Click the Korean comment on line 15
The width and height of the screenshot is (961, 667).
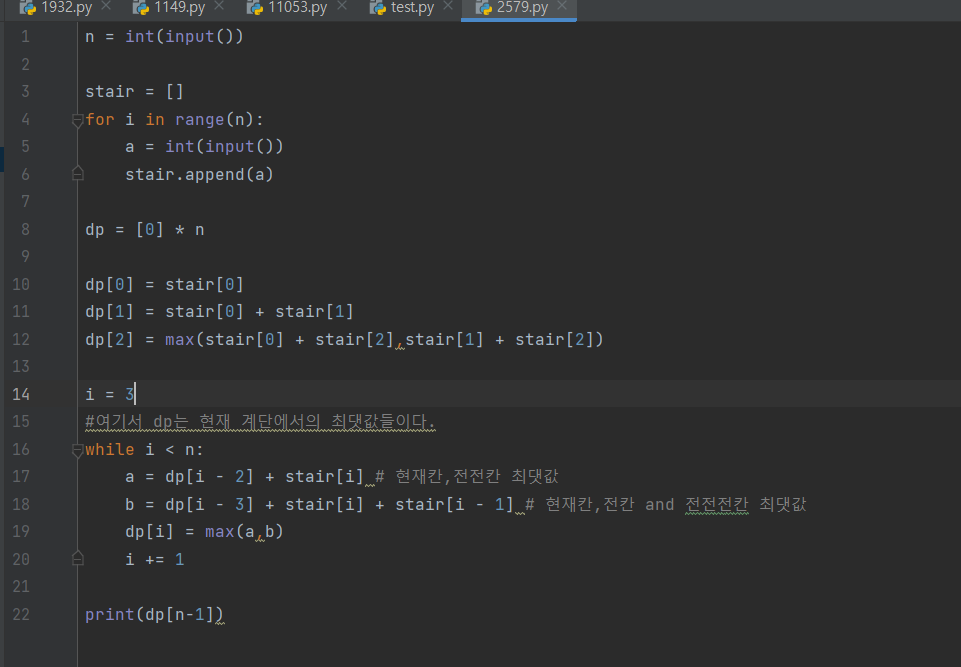click(x=260, y=422)
